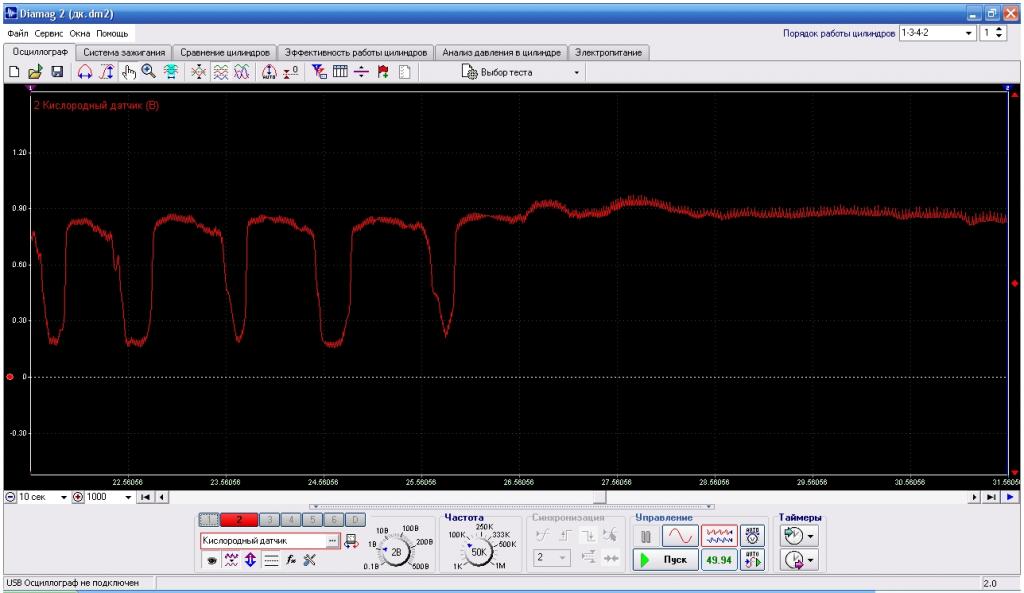Image resolution: width=1024 pixels, height=593 pixels.
Task: Toggle separated channel waveforms view
Action: coord(221,72)
